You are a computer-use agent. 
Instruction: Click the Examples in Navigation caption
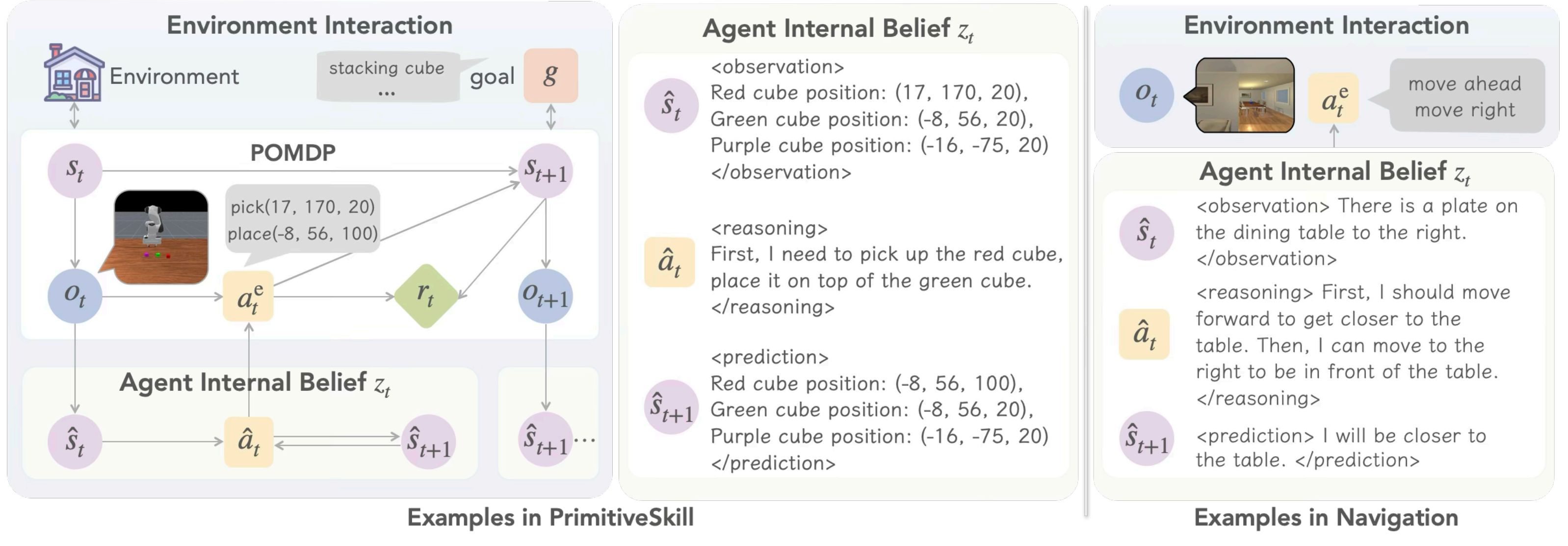tap(1326, 518)
